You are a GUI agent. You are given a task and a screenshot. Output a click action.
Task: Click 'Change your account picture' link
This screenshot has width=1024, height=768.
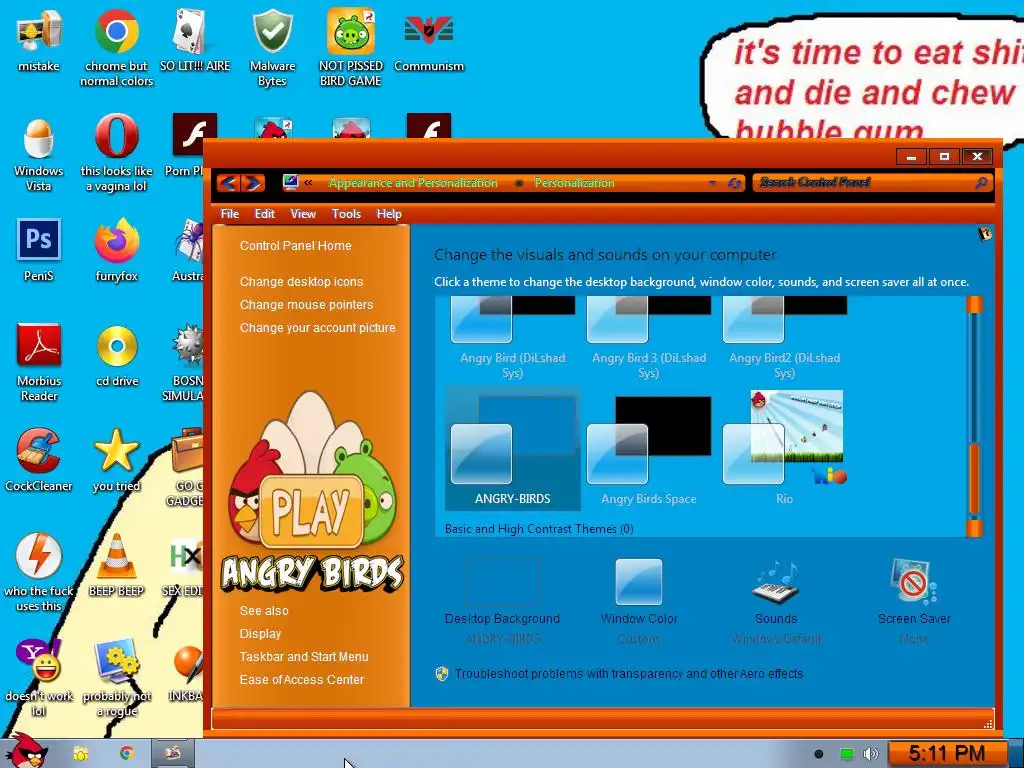tap(317, 328)
